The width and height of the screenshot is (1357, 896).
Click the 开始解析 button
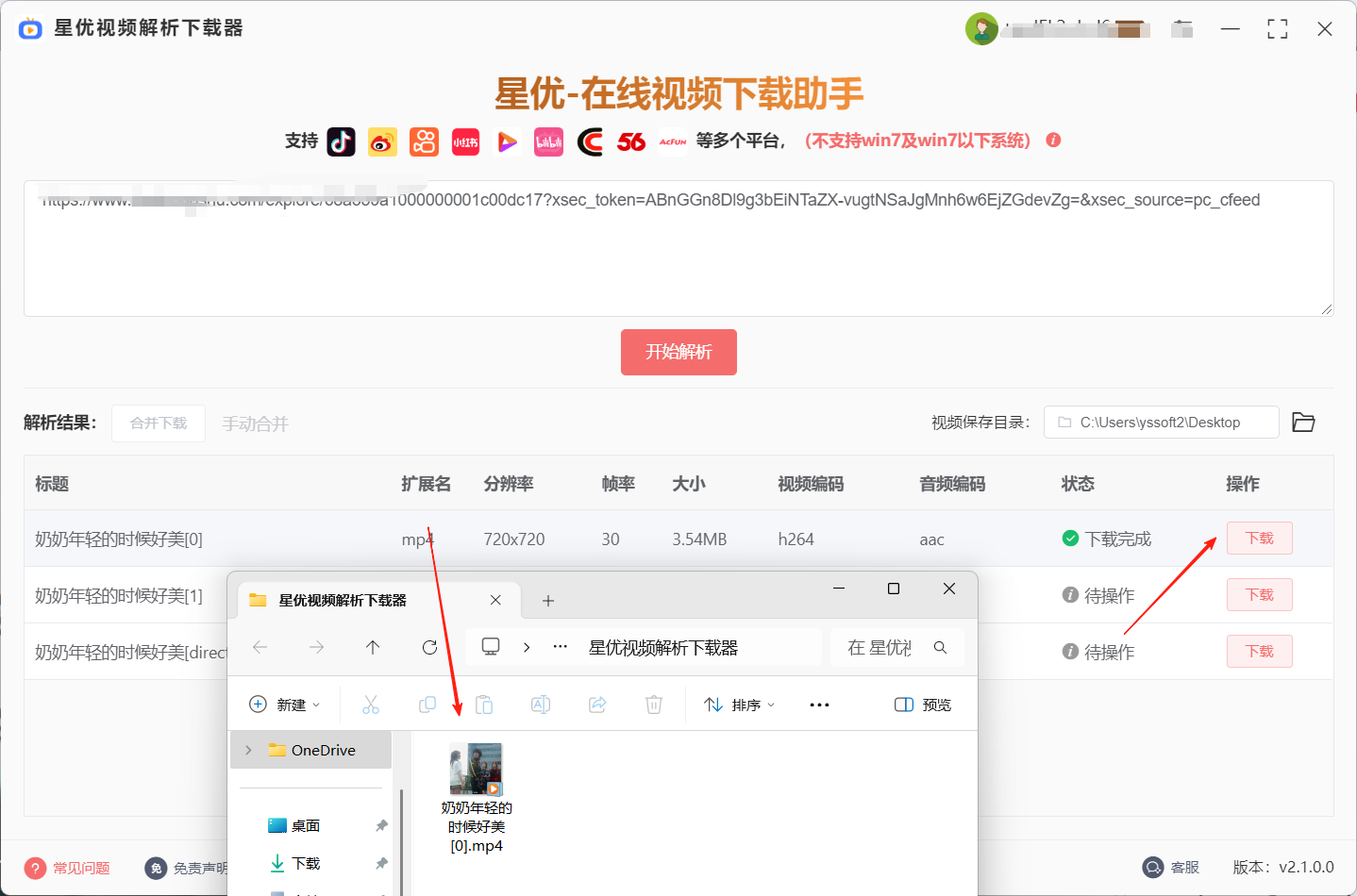click(x=678, y=352)
